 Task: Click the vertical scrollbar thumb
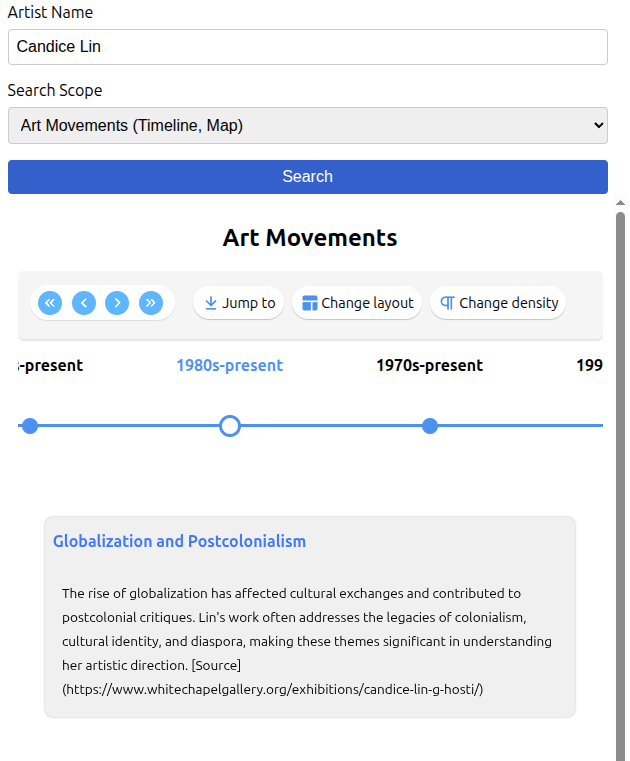click(620, 480)
